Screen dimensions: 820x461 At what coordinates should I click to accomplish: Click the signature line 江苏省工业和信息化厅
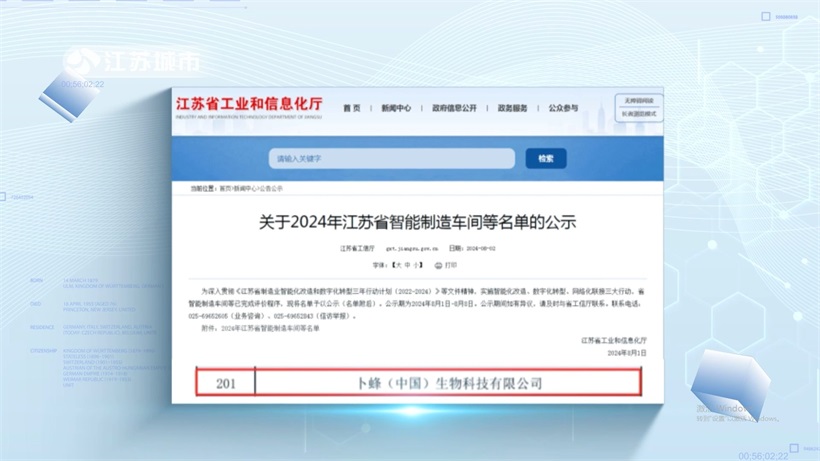pos(613,341)
